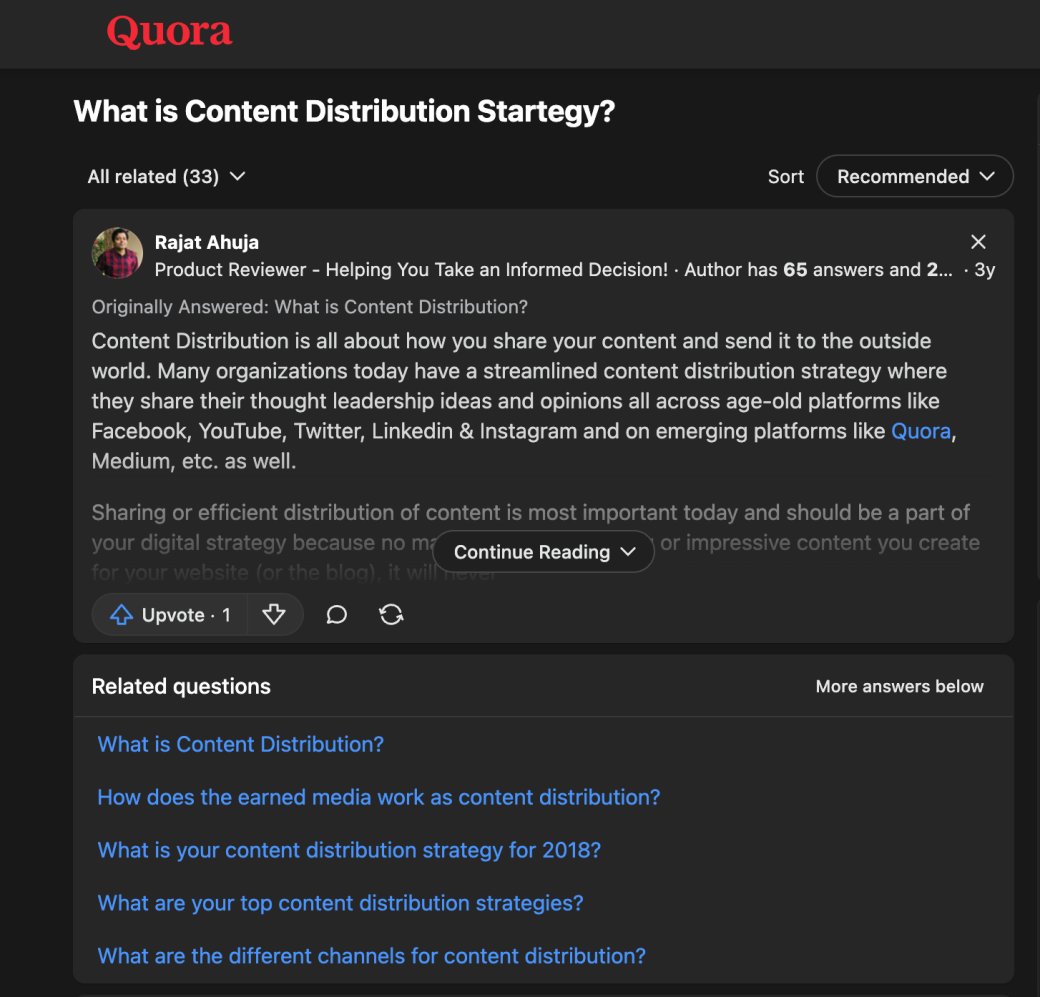Open the Recommended sort dropdown
This screenshot has height=997, width=1040.
[913, 176]
